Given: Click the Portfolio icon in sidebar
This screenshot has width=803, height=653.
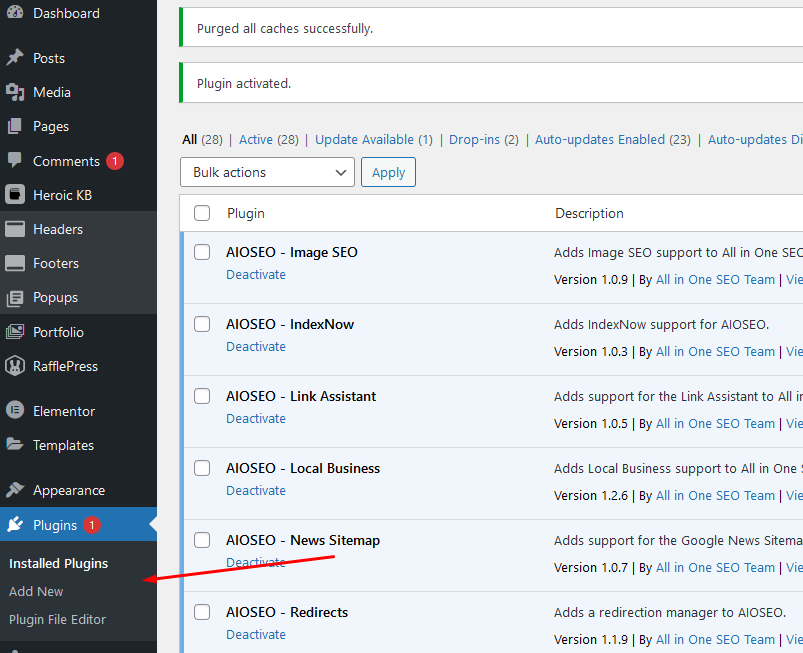Looking at the screenshot, I should pos(15,332).
